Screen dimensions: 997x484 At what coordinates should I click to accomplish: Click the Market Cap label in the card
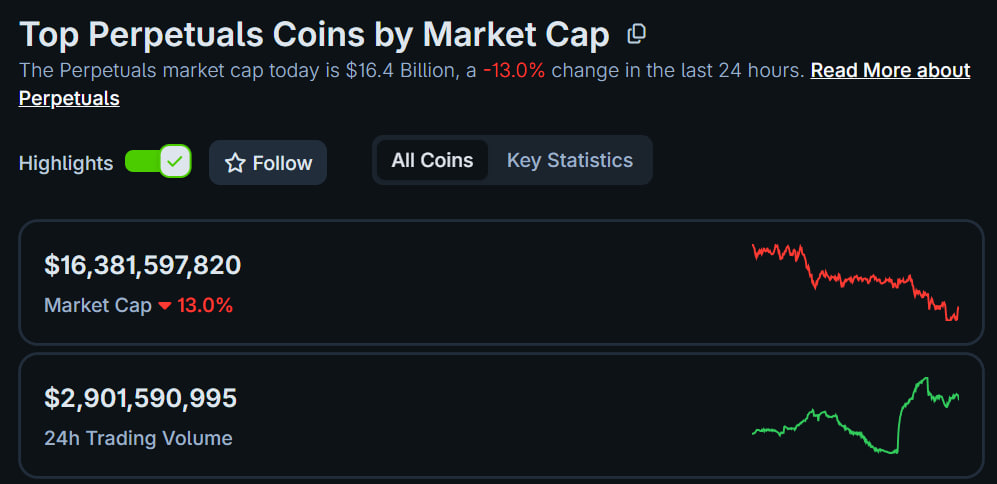click(98, 306)
